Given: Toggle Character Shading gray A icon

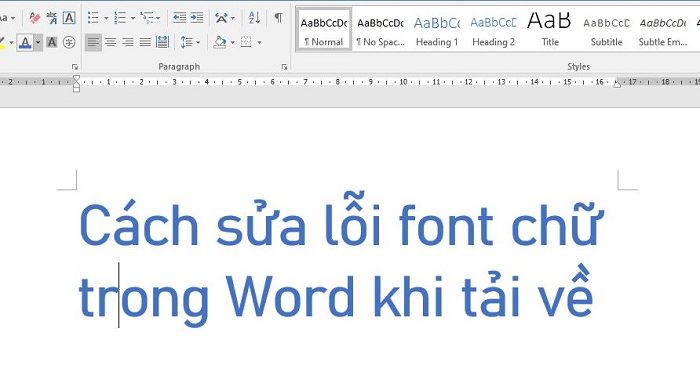Looking at the screenshot, I should (x=52, y=42).
